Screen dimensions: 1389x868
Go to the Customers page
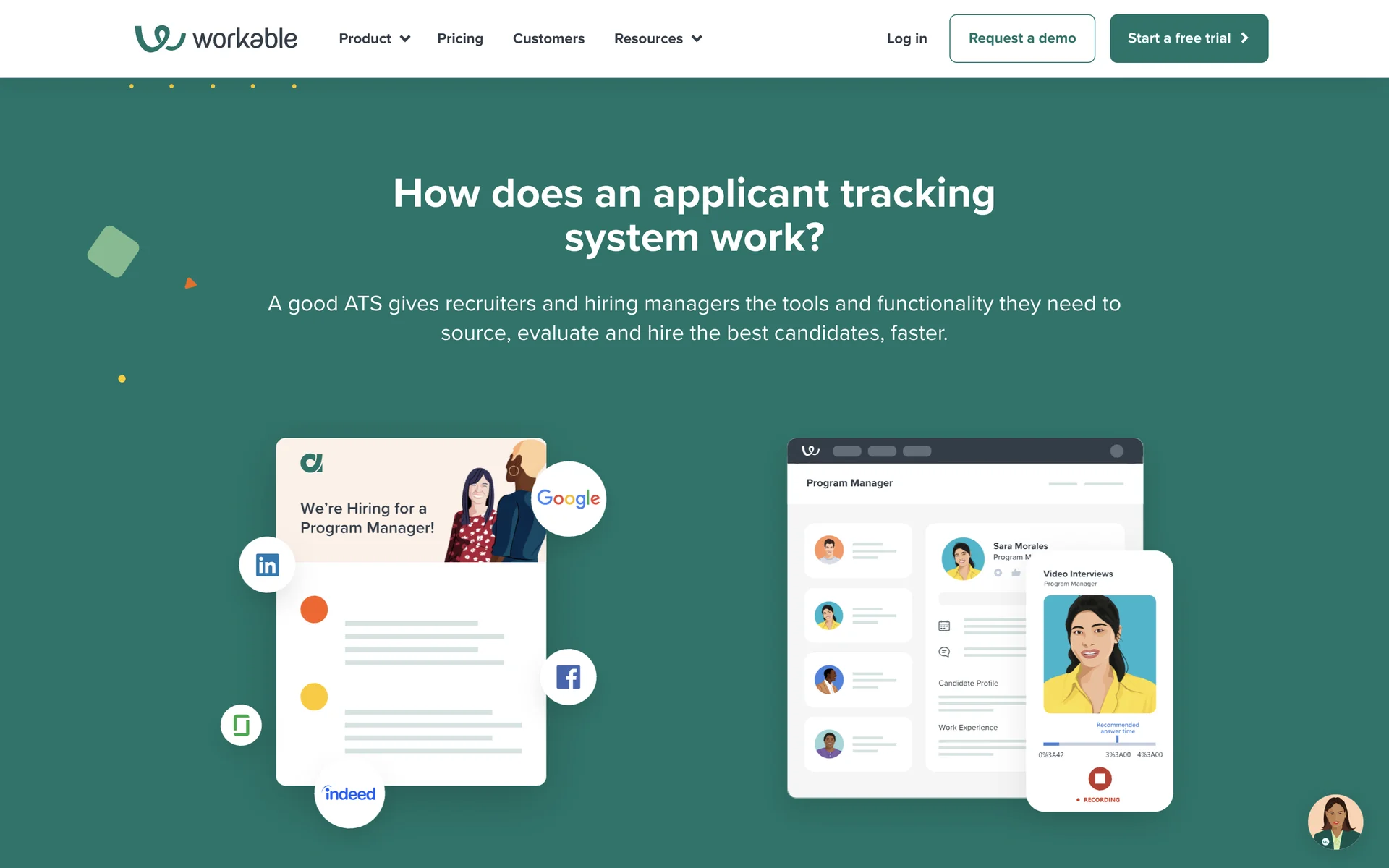(548, 38)
